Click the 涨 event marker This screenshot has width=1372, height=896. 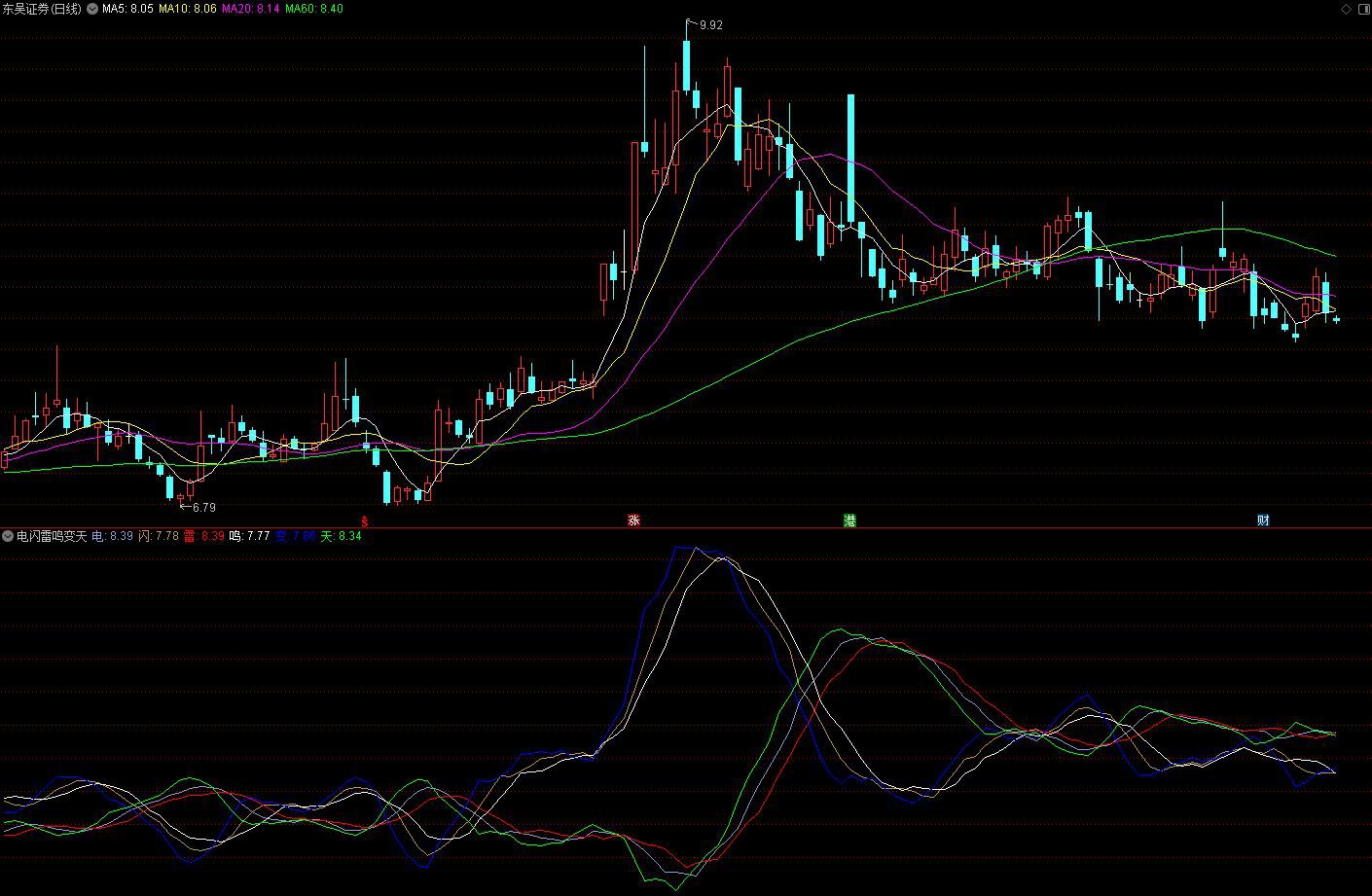(633, 520)
